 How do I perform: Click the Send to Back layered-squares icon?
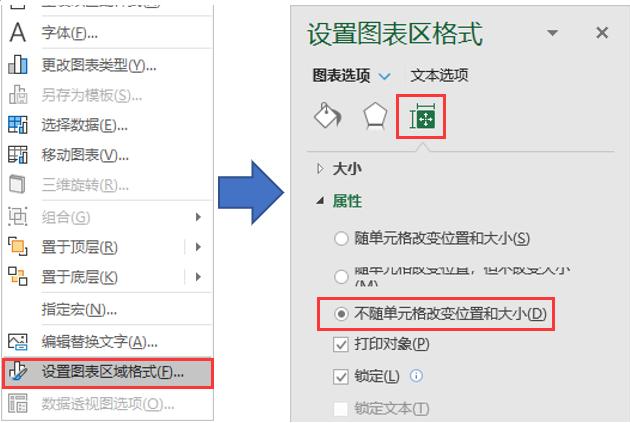[18, 276]
